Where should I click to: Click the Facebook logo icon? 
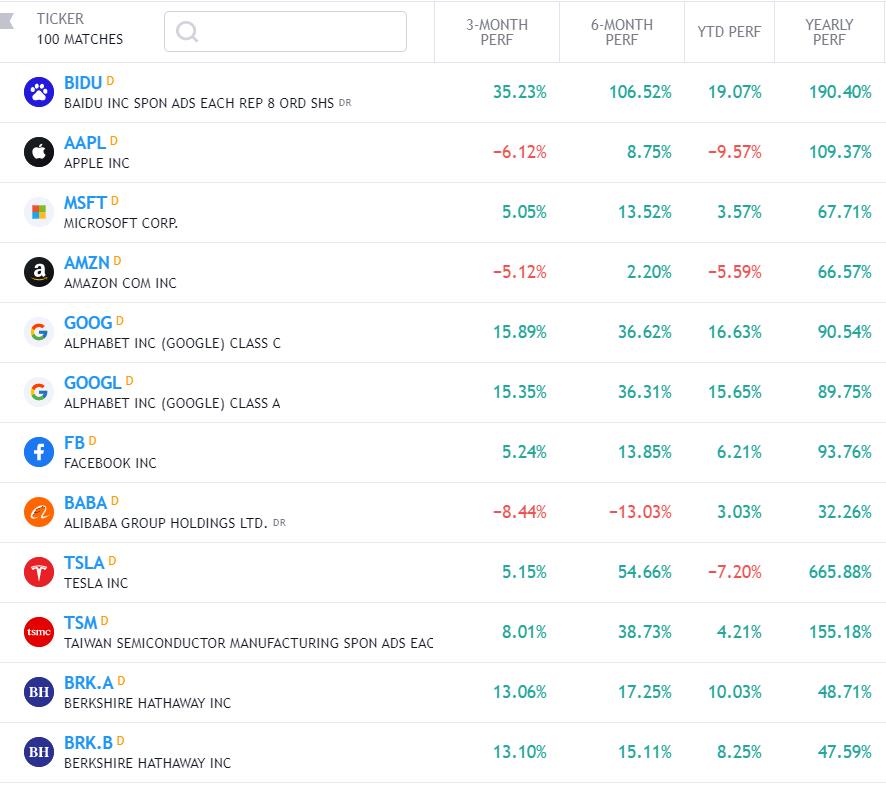(39, 452)
